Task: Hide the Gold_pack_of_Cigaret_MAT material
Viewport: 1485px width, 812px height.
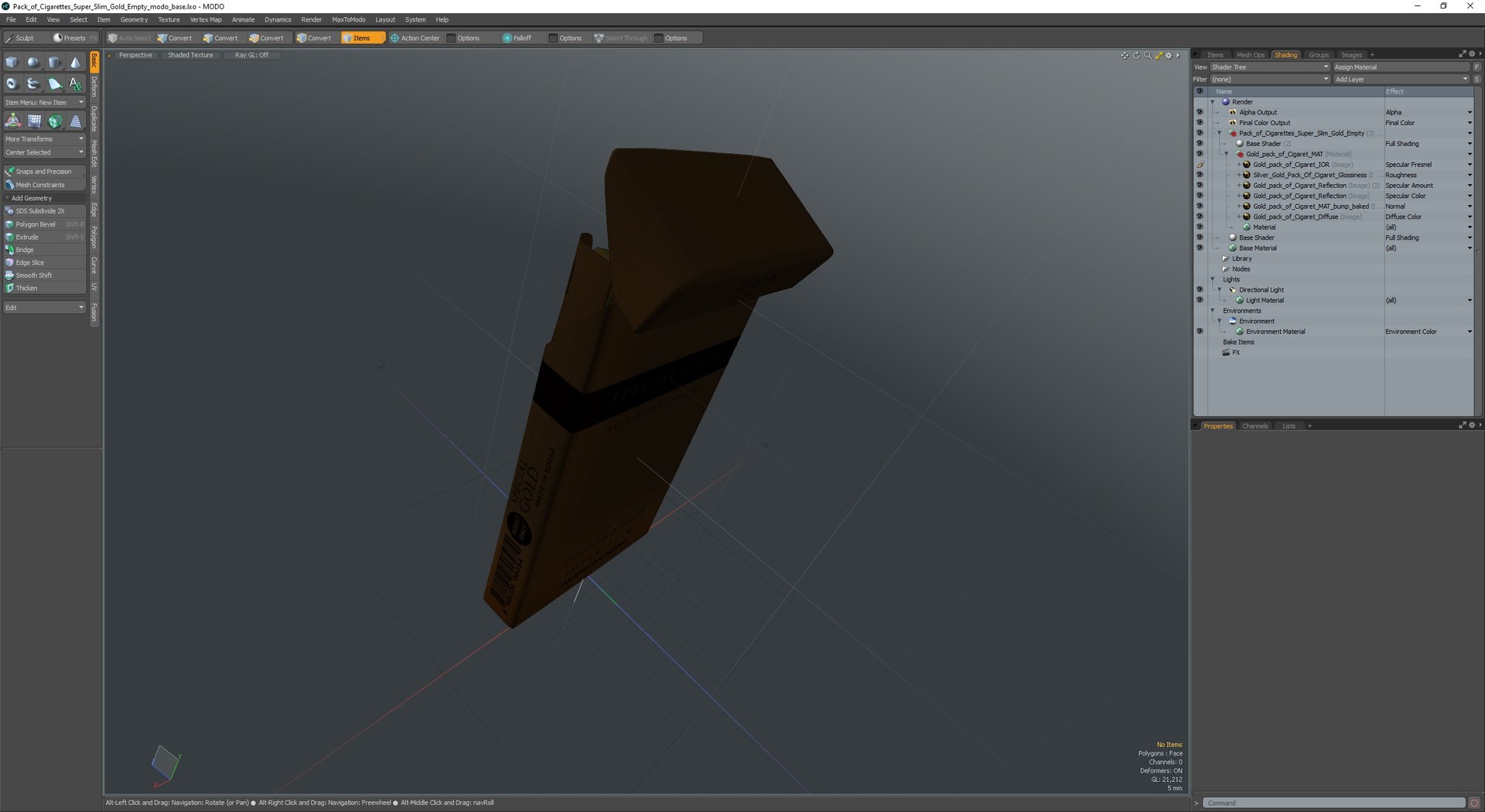Action: click(x=1200, y=154)
